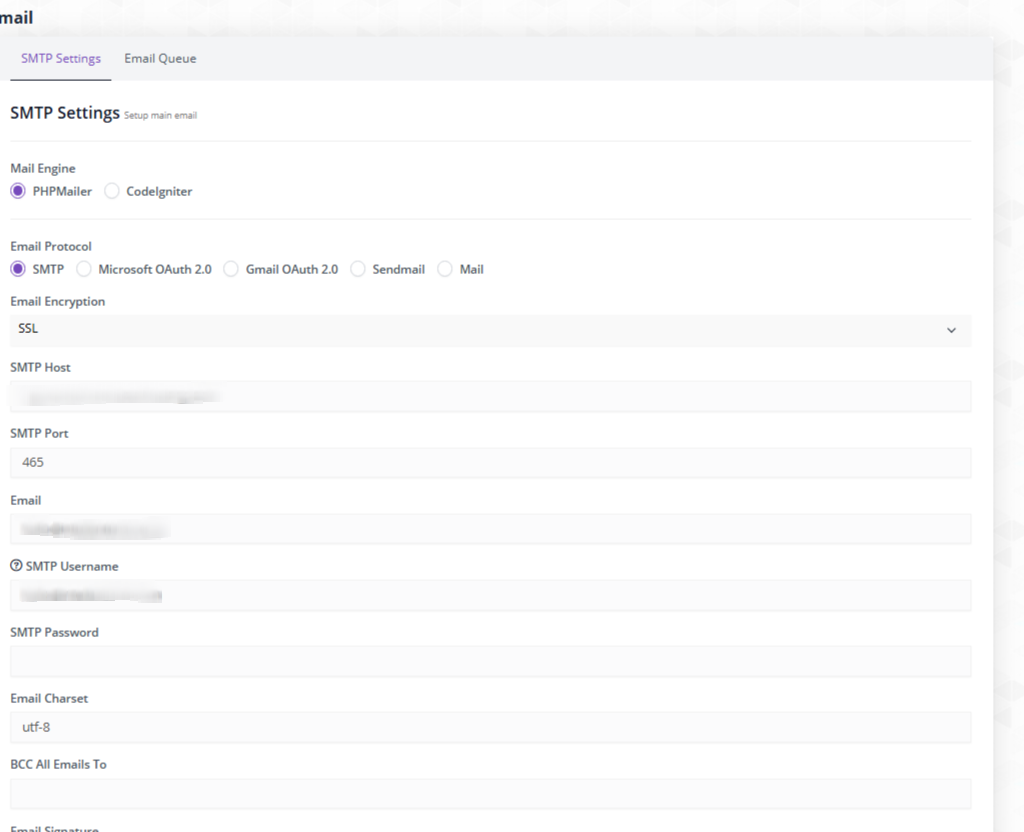Click the SMTP Settings section heading
The height and width of the screenshot is (832, 1024).
[65, 113]
